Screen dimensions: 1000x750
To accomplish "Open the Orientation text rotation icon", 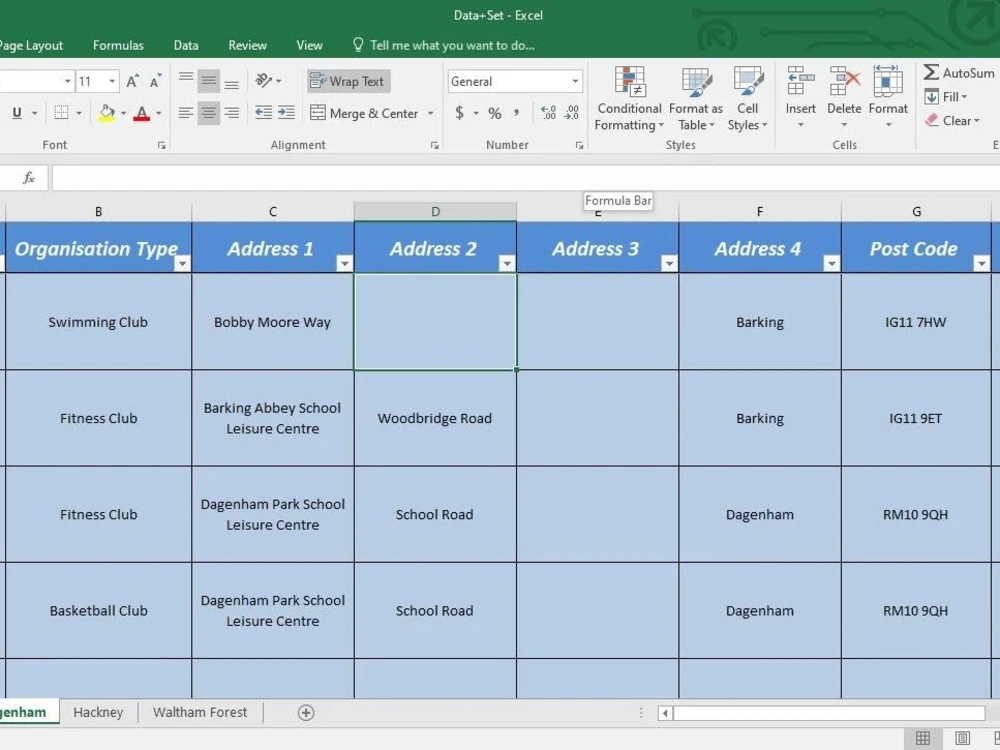I will (263, 80).
